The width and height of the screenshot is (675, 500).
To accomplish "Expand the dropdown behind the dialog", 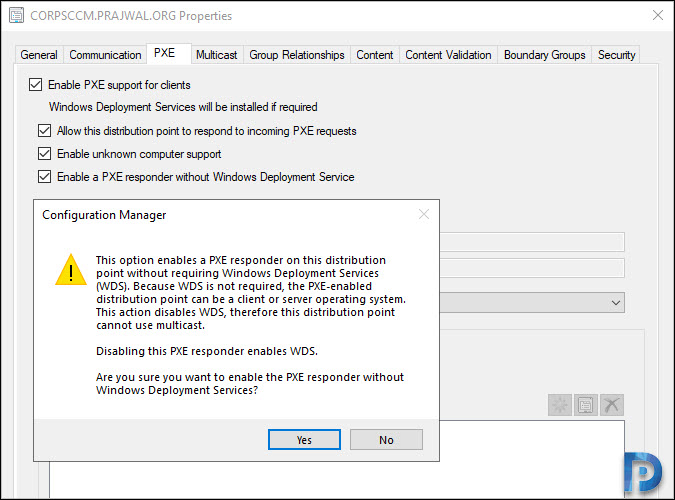I will 616,303.
